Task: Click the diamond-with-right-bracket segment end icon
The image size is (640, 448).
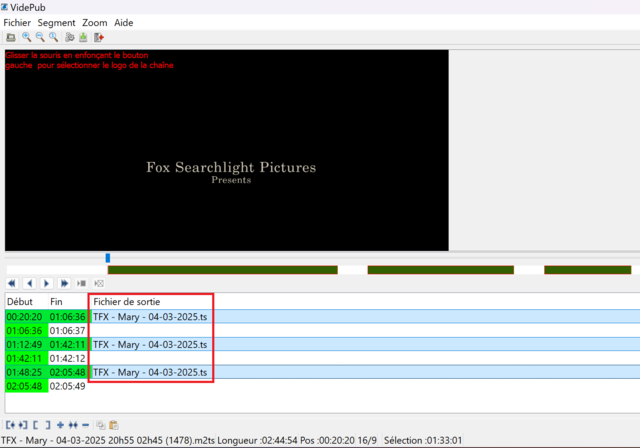Action: coord(23,425)
